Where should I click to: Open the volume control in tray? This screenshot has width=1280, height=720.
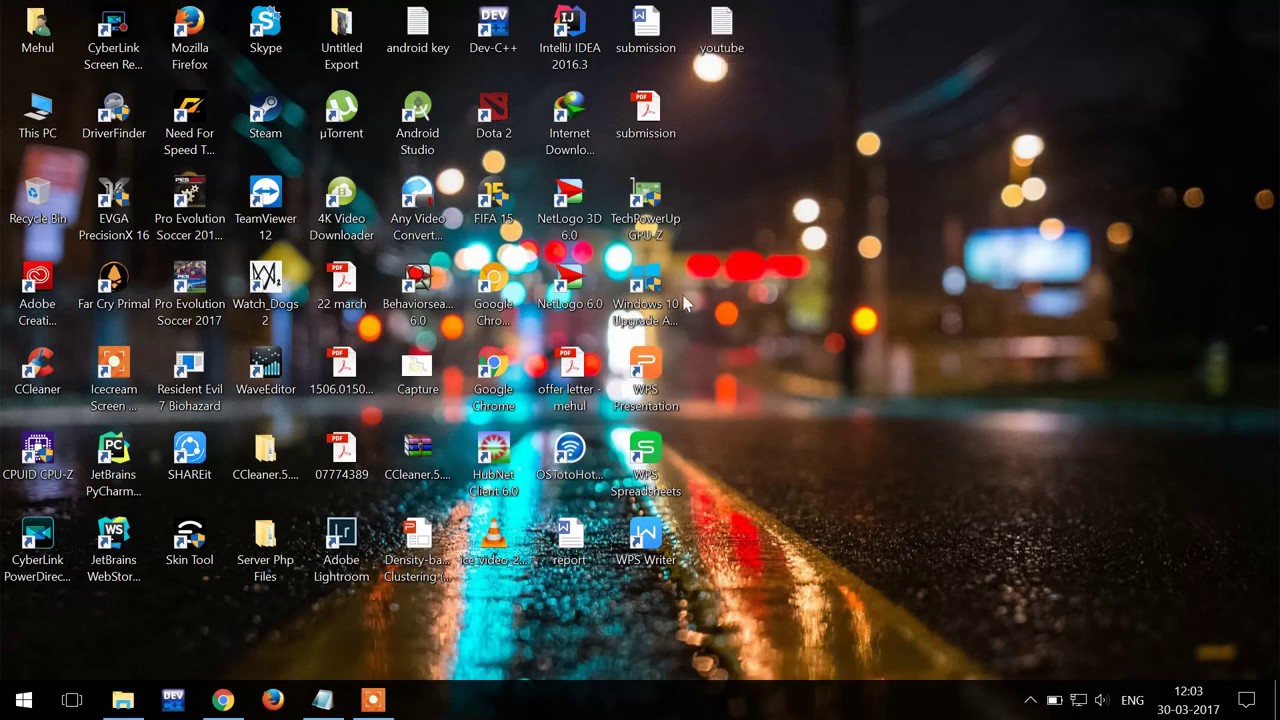pyautogui.click(x=1102, y=700)
